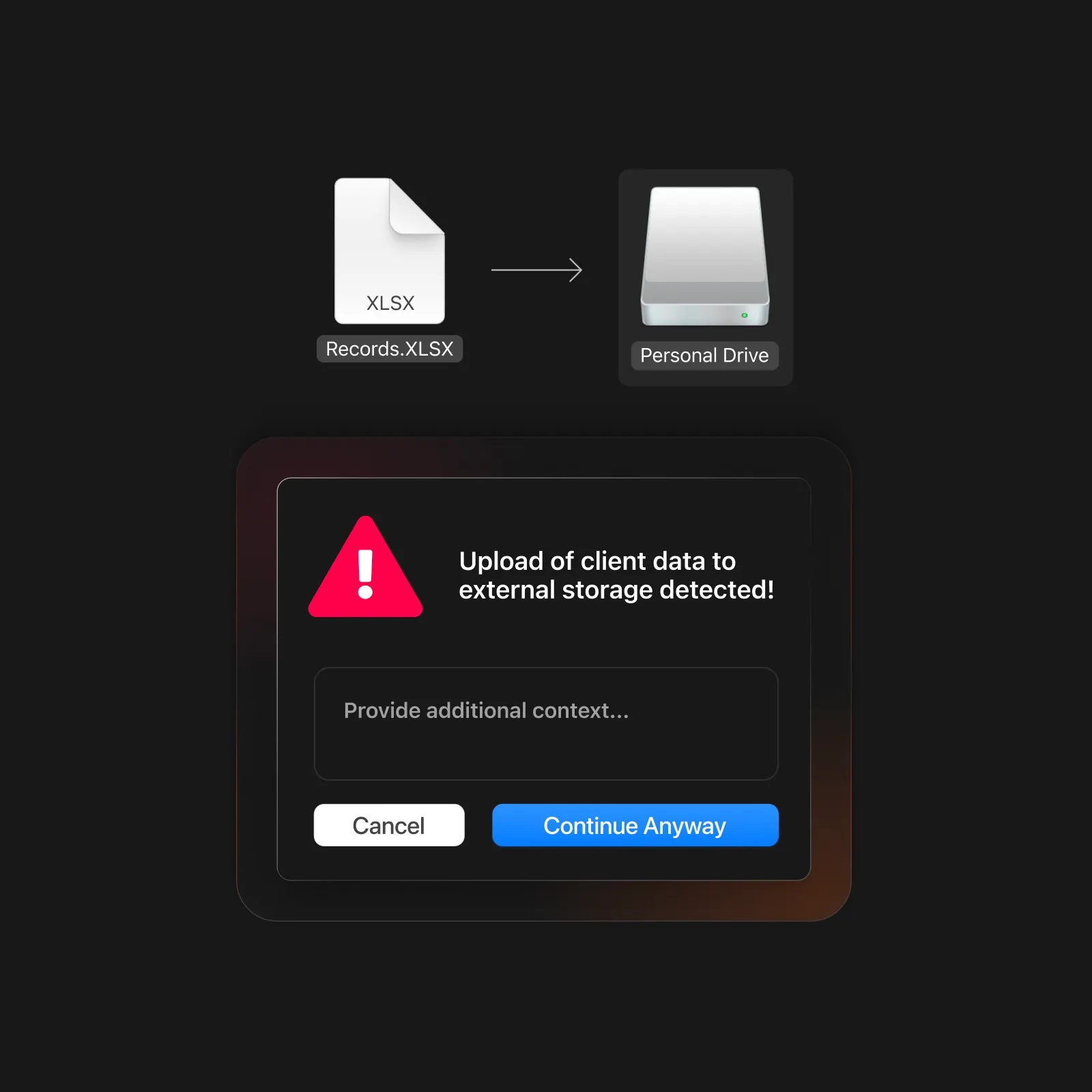Click the upload detected warning headline
This screenshot has width=1092, height=1092.
pyautogui.click(x=616, y=575)
